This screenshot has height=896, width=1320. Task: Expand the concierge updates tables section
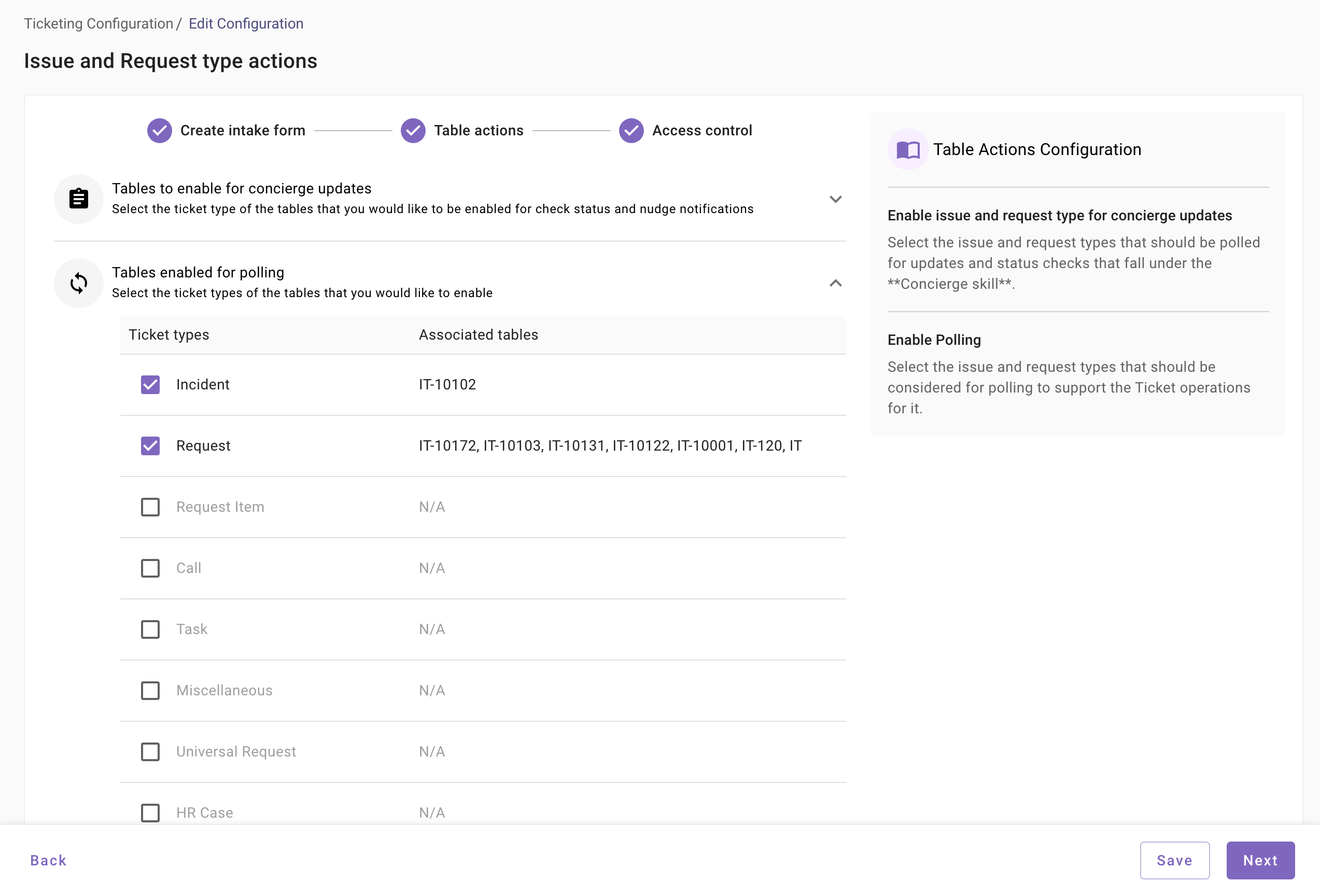[835, 199]
